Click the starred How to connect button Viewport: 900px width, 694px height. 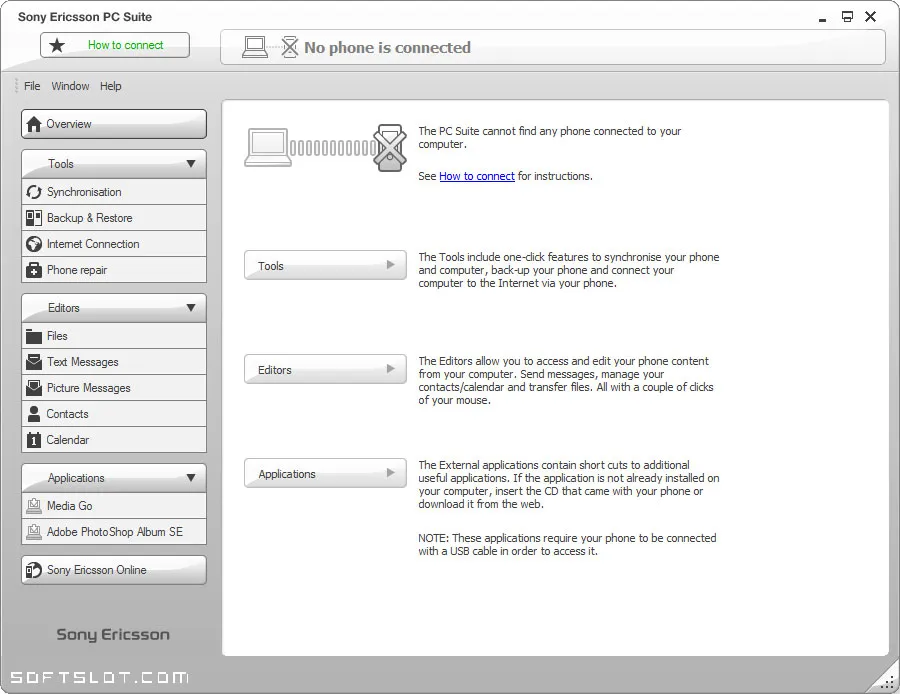point(115,45)
